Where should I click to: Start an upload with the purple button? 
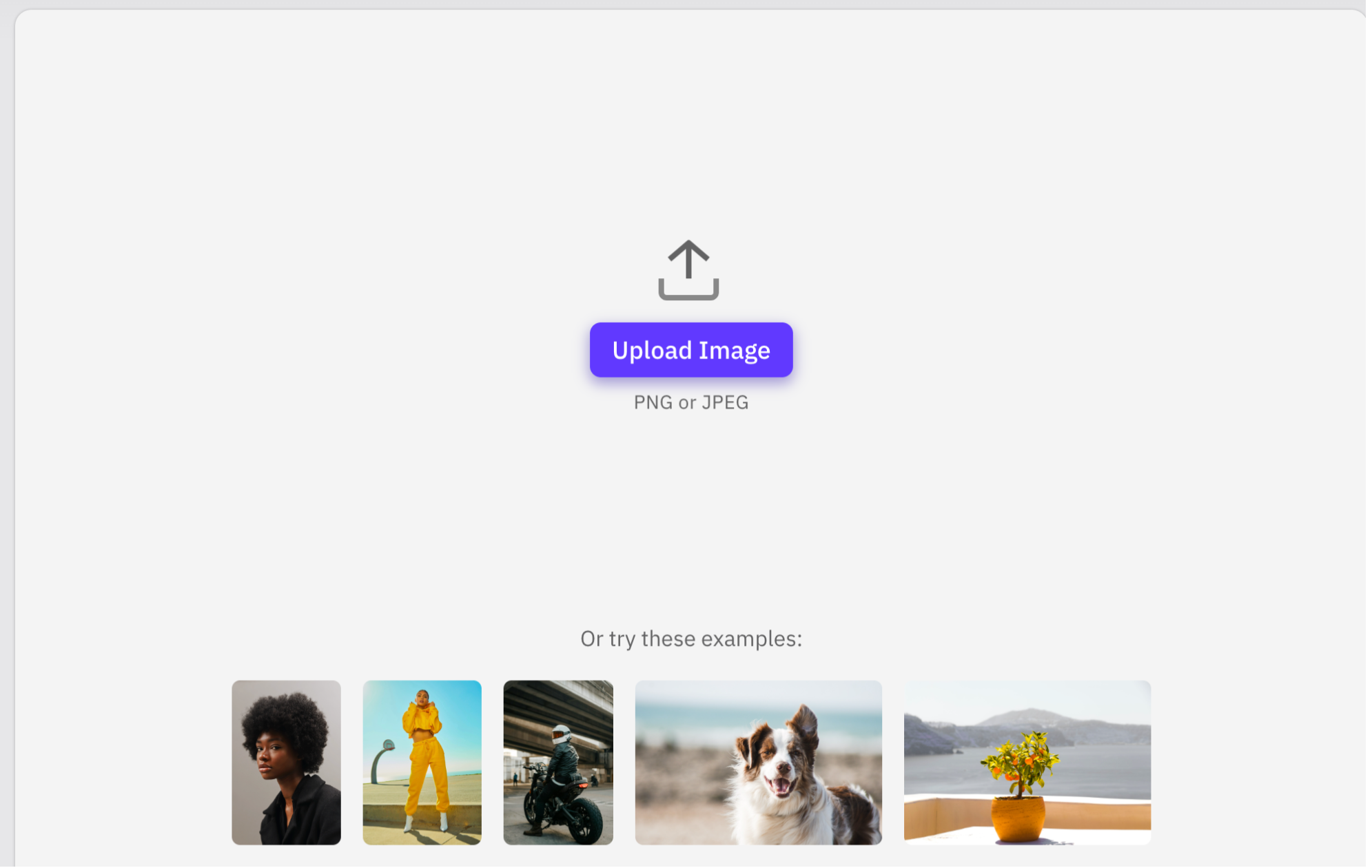click(x=690, y=350)
